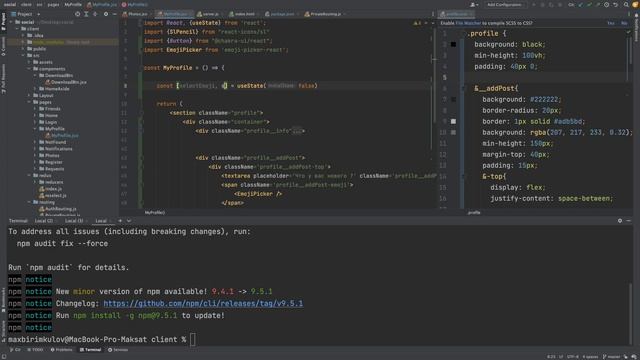Click the collapse all icon in Project panel toolbar
Image resolution: width=640 pixels, height=360 pixels.
[x=95, y=14]
